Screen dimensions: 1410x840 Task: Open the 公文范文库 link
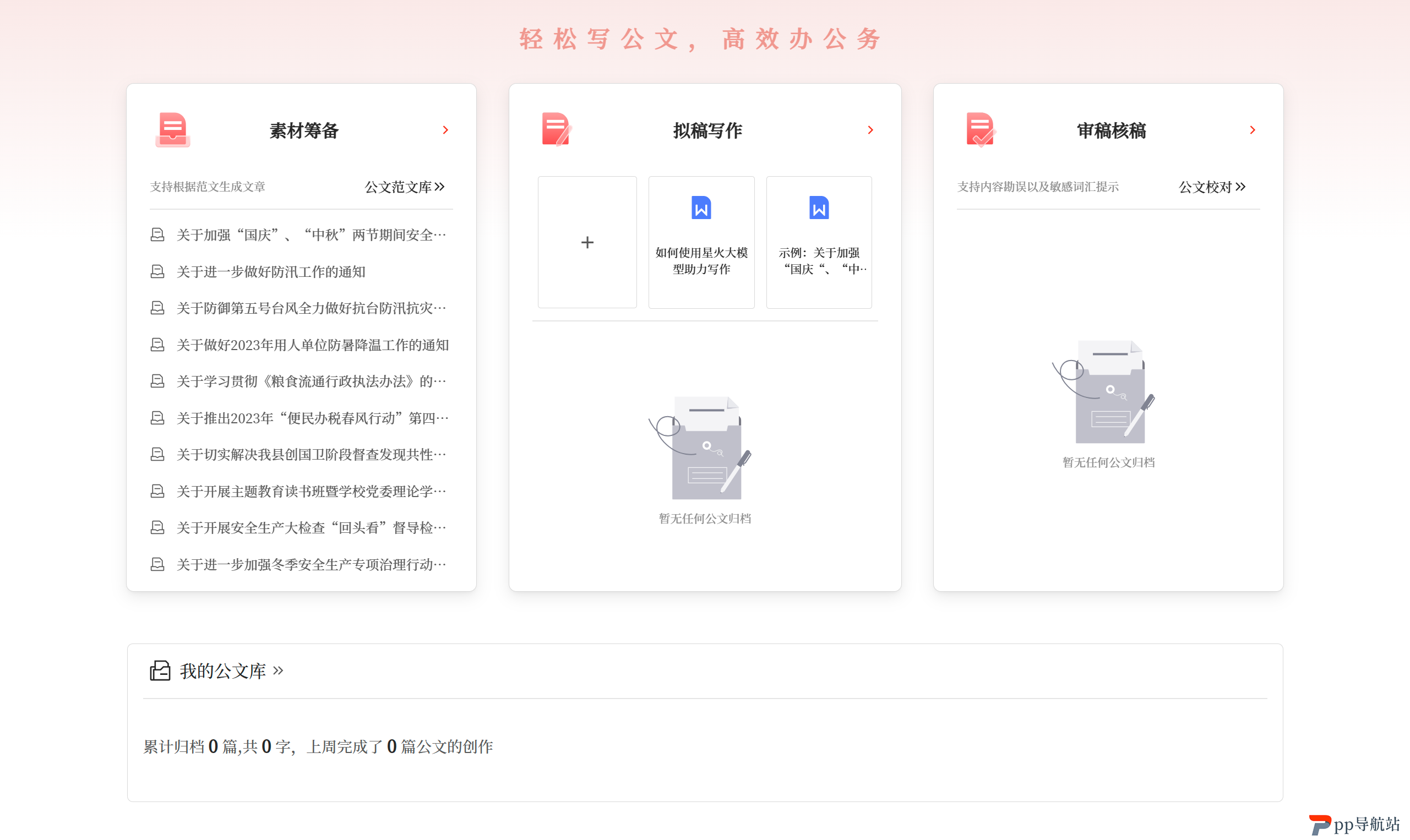pos(405,187)
